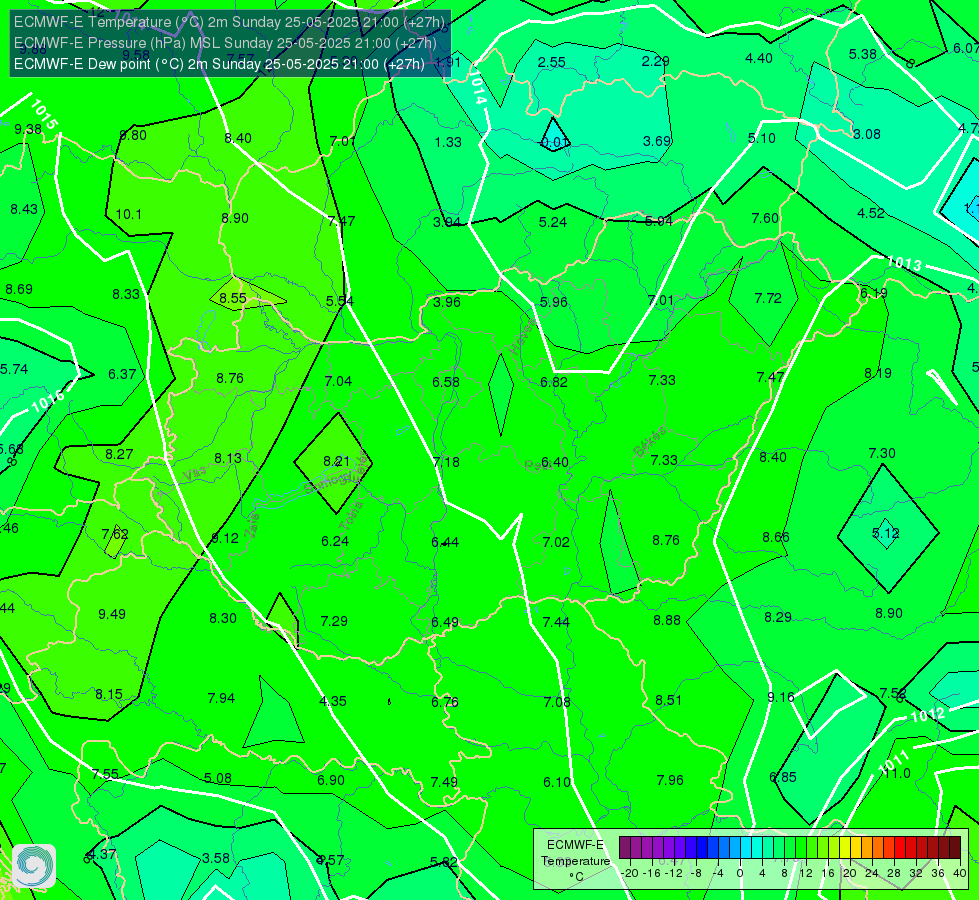Click the dew point value 6.40
Screen dimensions: 979x900
click(x=554, y=462)
